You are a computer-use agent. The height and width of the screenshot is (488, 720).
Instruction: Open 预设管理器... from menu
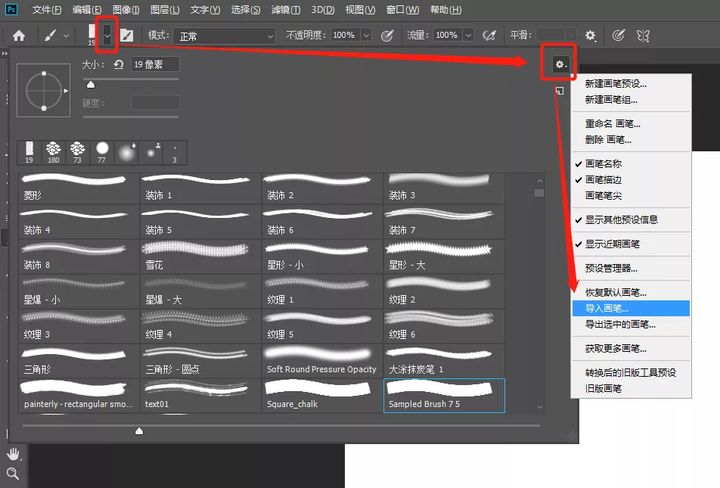(631, 268)
